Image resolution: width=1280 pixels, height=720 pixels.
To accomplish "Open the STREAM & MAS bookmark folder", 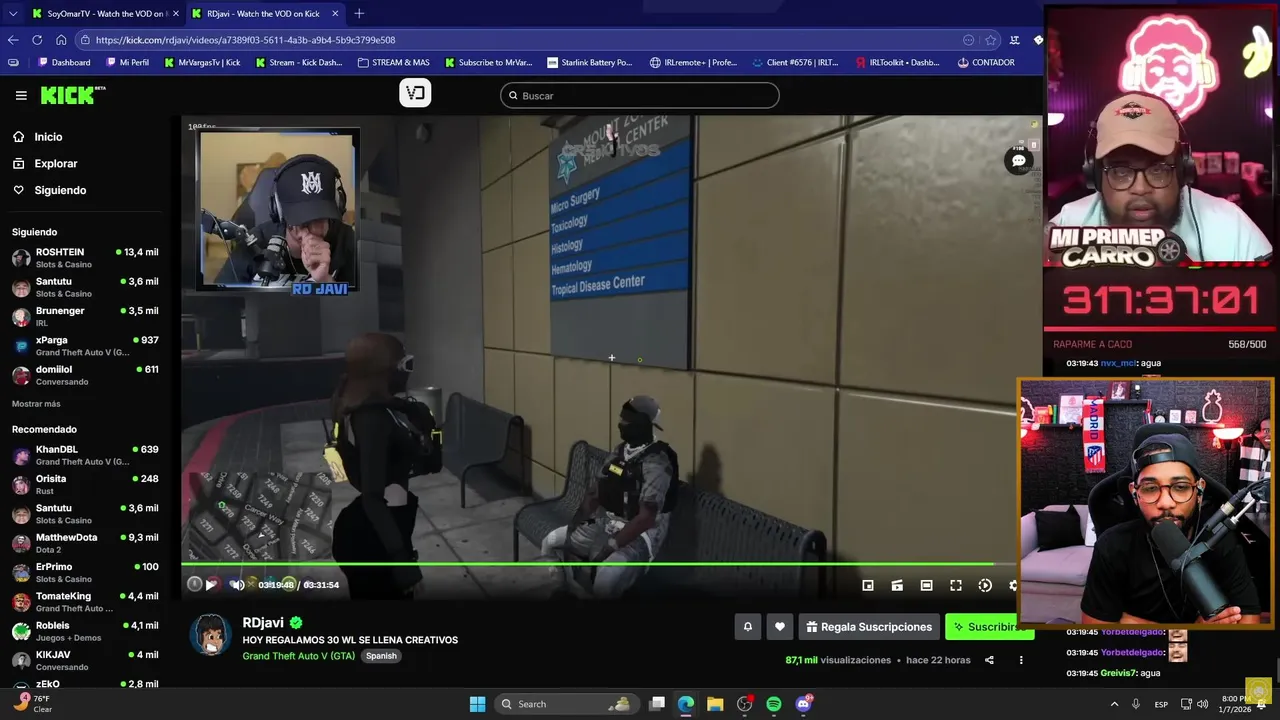I will click(x=393, y=62).
